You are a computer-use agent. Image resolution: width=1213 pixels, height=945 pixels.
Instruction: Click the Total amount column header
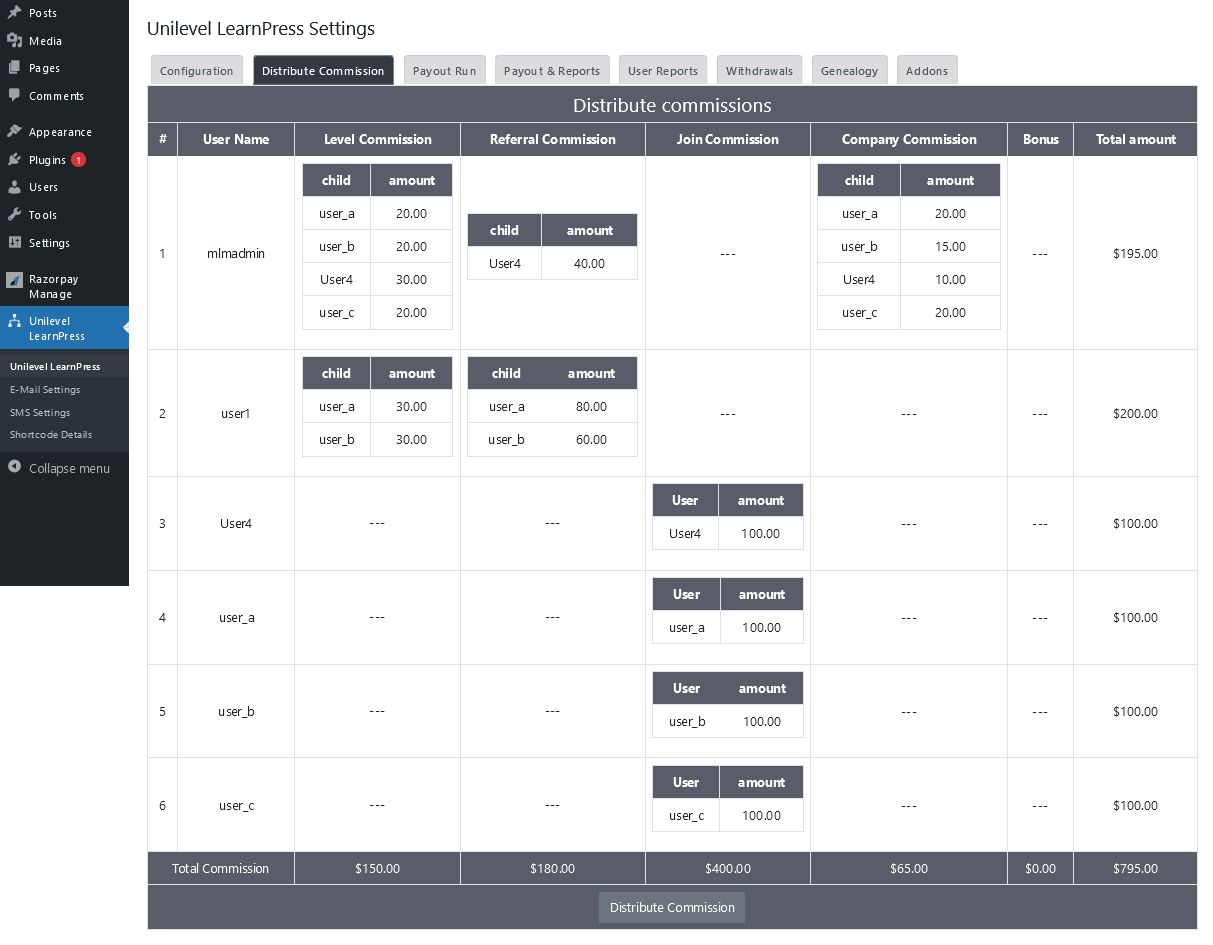pos(1136,139)
